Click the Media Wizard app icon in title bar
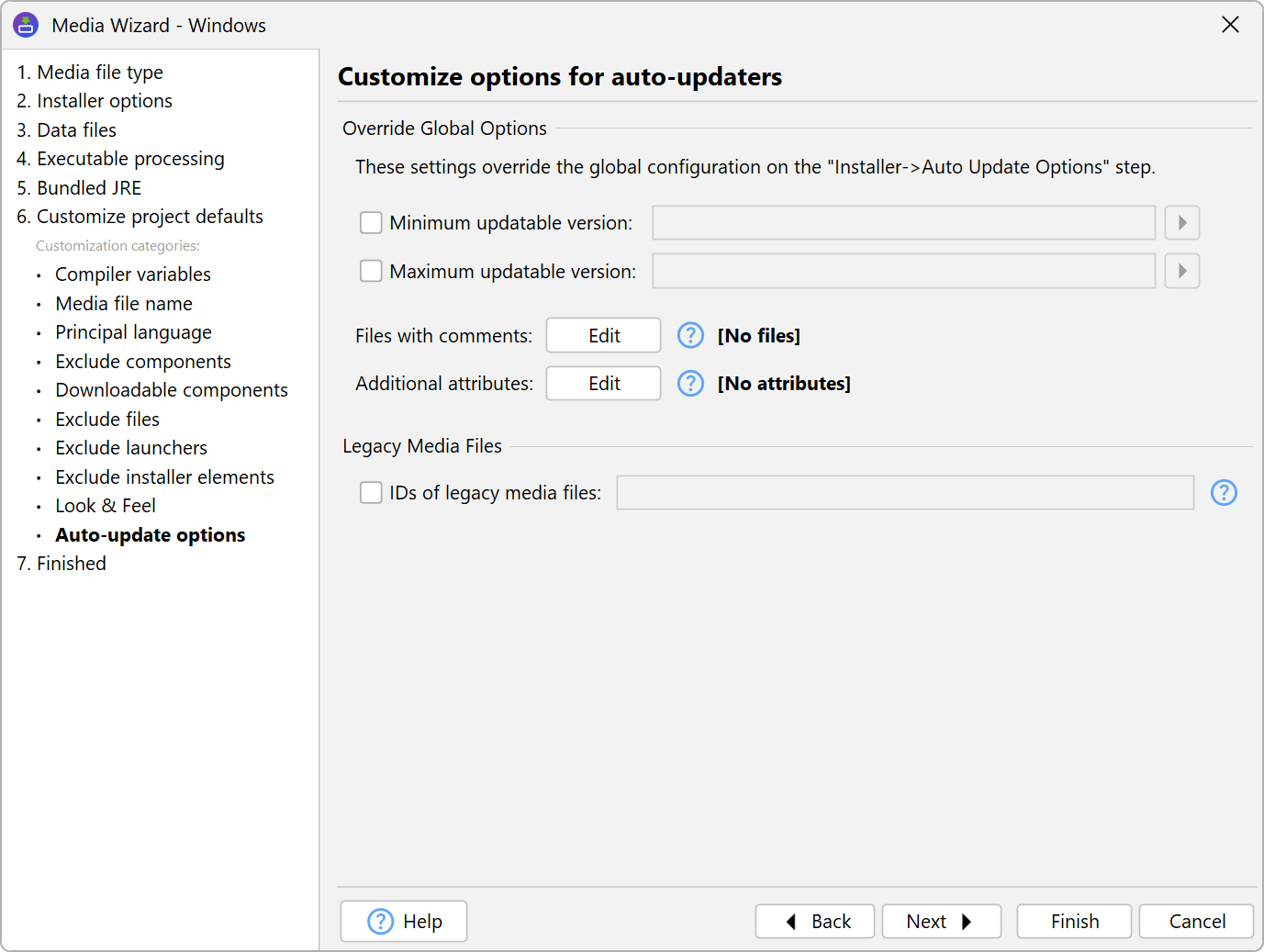The image size is (1264, 952). 26,25
